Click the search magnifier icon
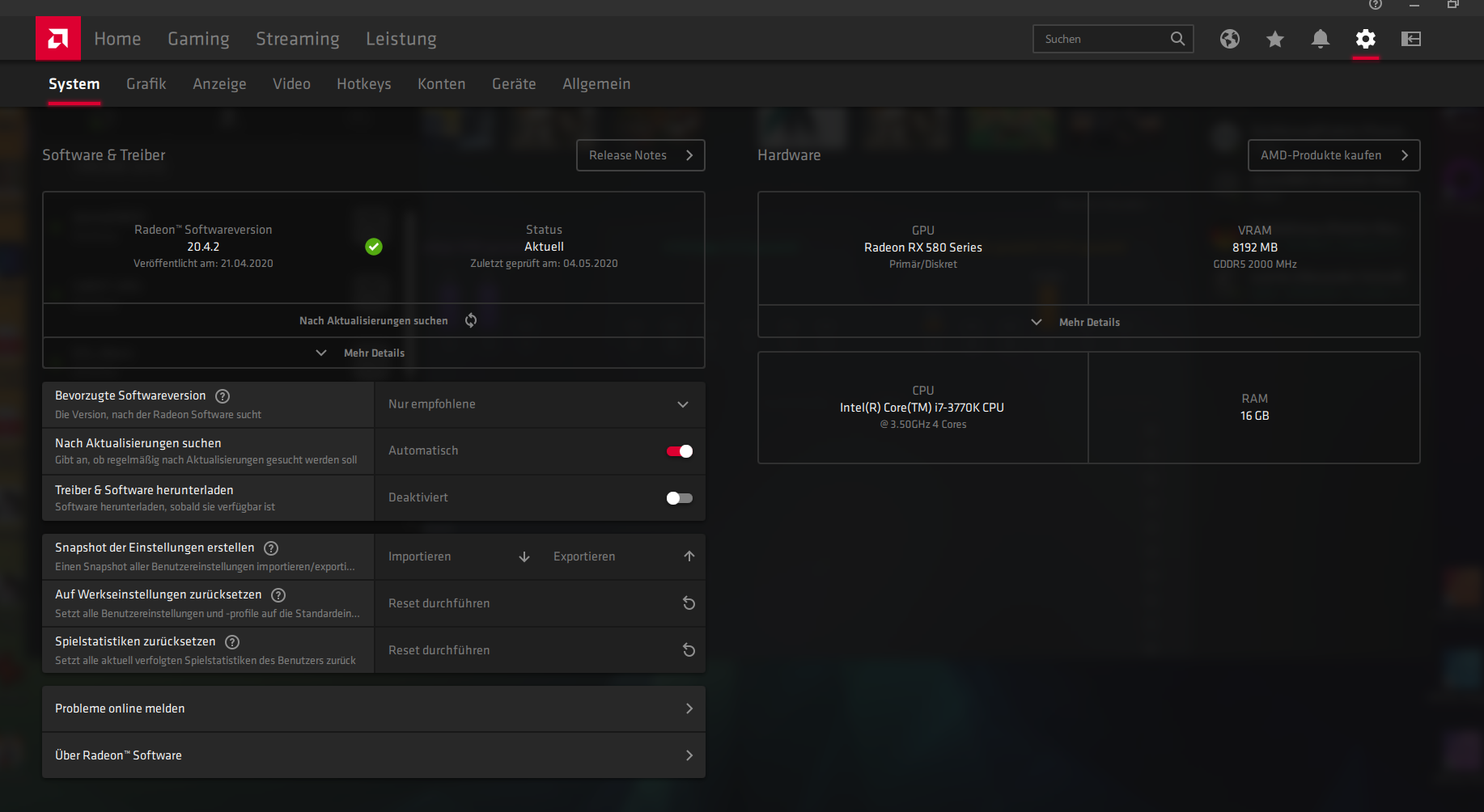The height and width of the screenshot is (812, 1484). (1177, 39)
